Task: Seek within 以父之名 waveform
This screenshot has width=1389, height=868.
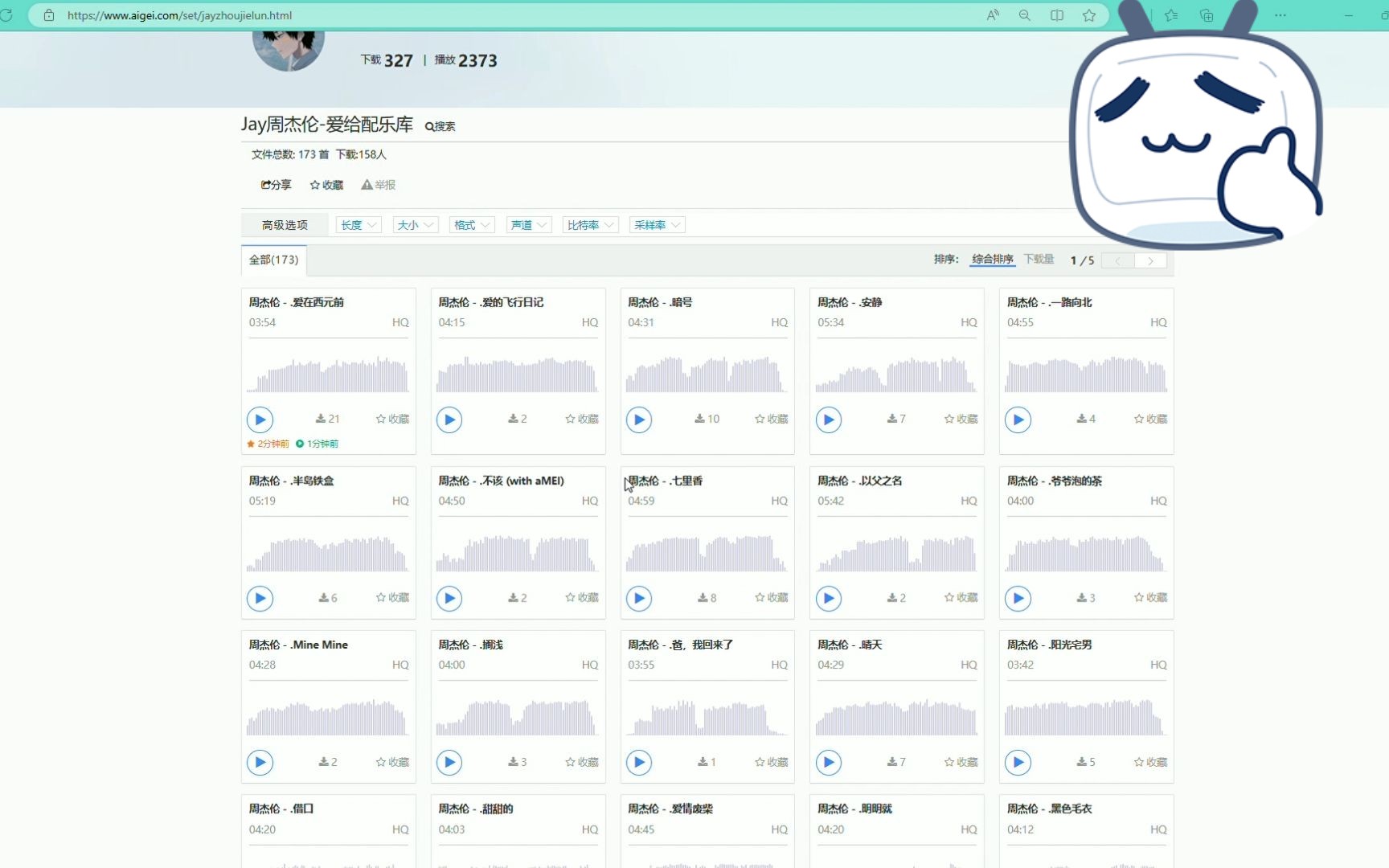Action: tap(897, 552)
